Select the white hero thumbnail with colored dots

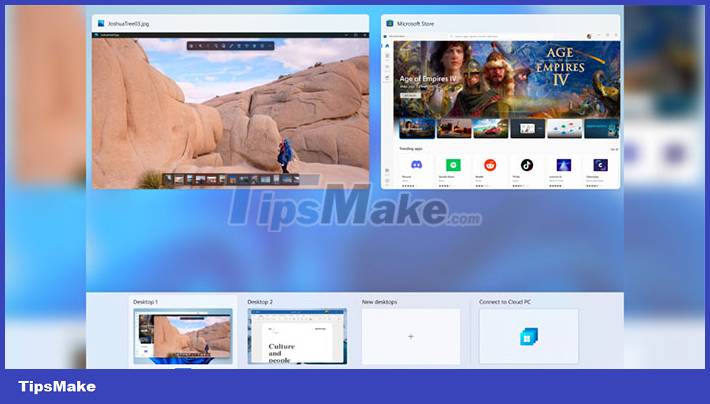point(565,129)
